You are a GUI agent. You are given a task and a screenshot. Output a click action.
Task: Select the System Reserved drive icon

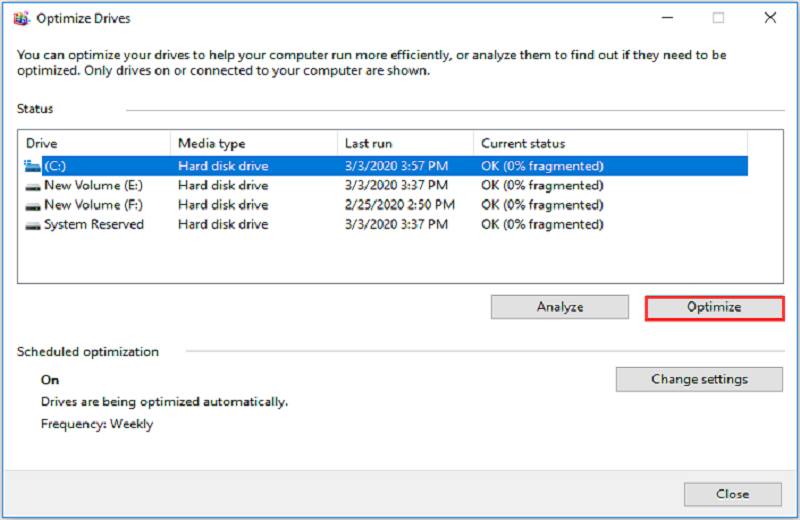(33, 225)
